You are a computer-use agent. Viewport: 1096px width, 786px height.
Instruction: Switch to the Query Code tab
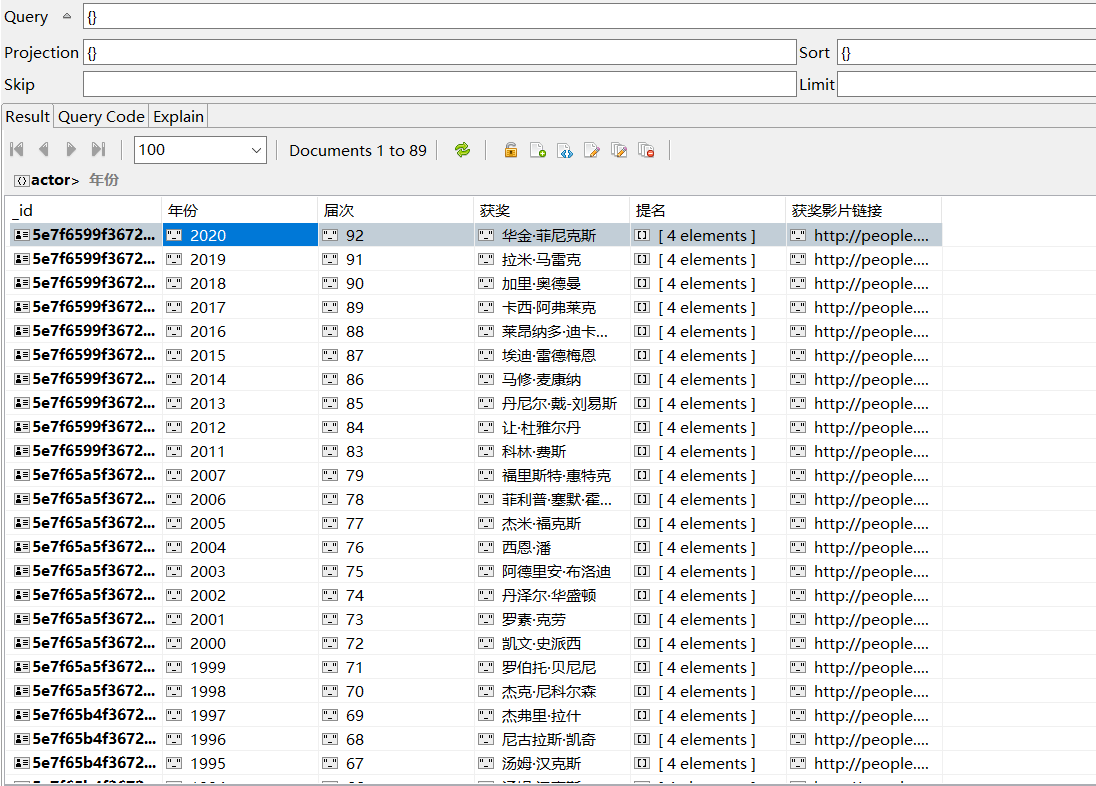coord(101,116)
